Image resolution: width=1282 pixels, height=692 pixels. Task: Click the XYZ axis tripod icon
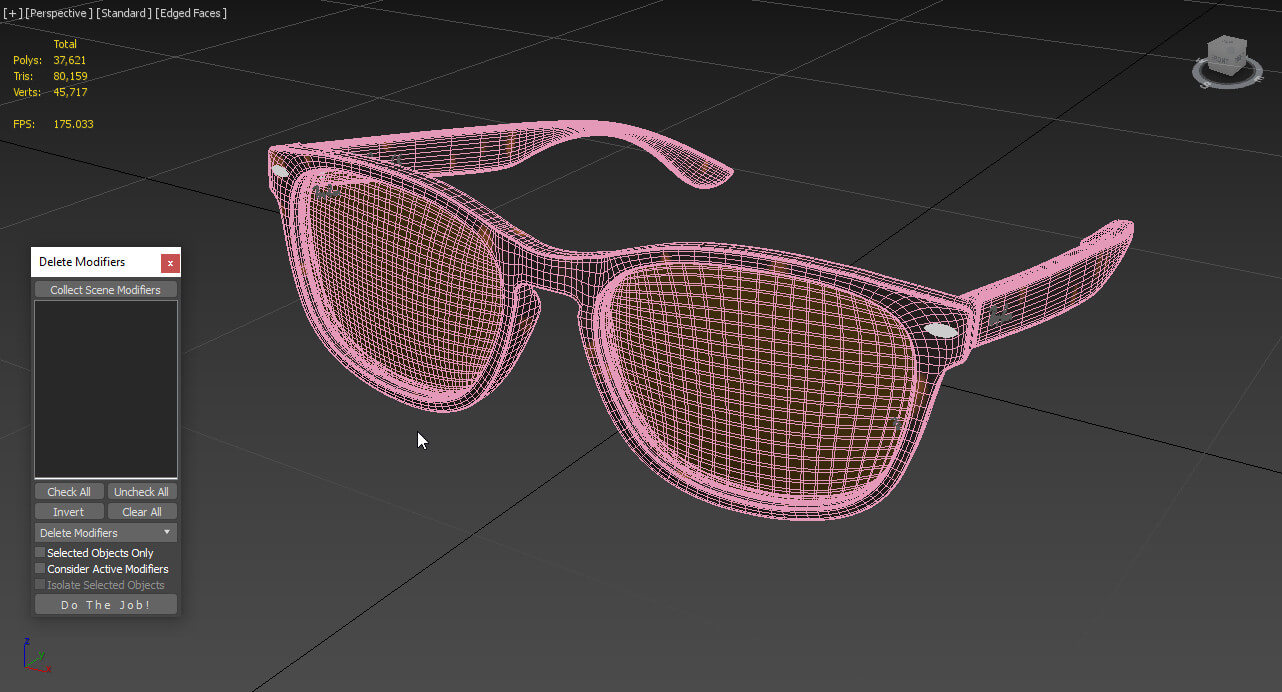pos(35,655)
